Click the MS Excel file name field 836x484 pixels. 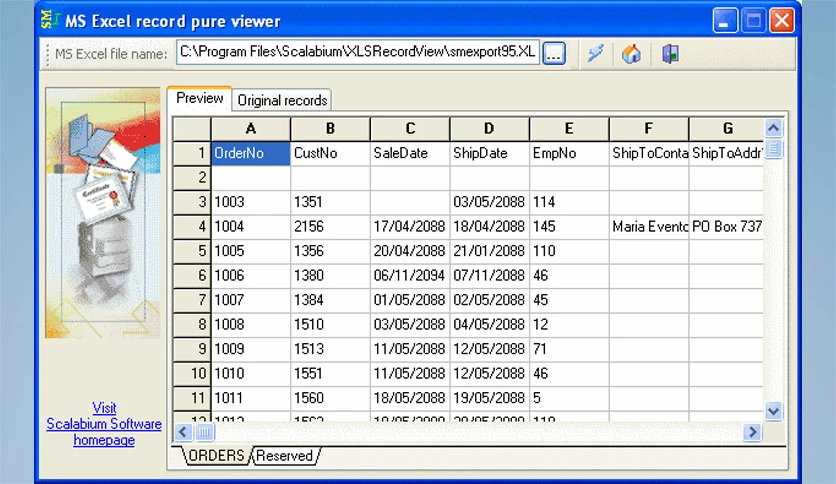click(358, 52)
